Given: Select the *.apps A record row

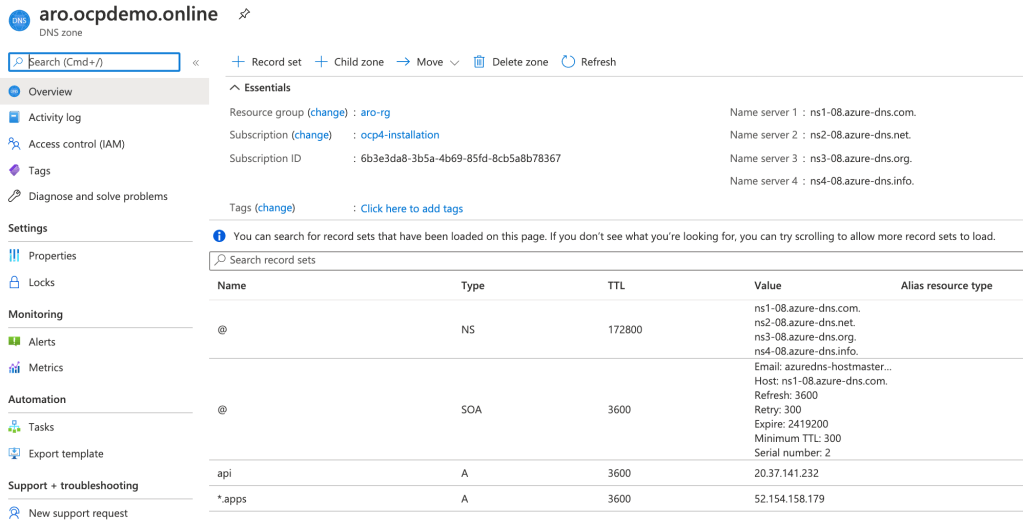Looking at the screenshot, I should pyautogui.click(x=614, y=498).
